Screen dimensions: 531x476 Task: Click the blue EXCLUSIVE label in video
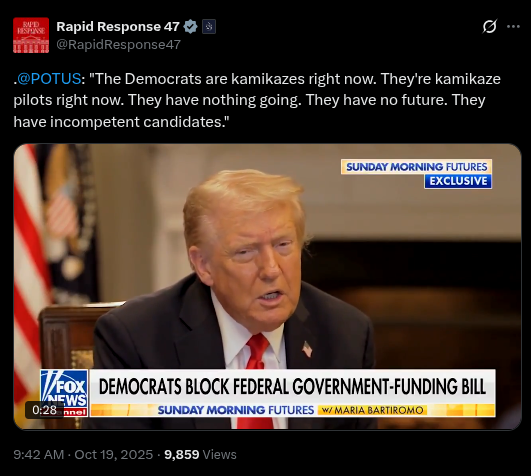[458, 181]
